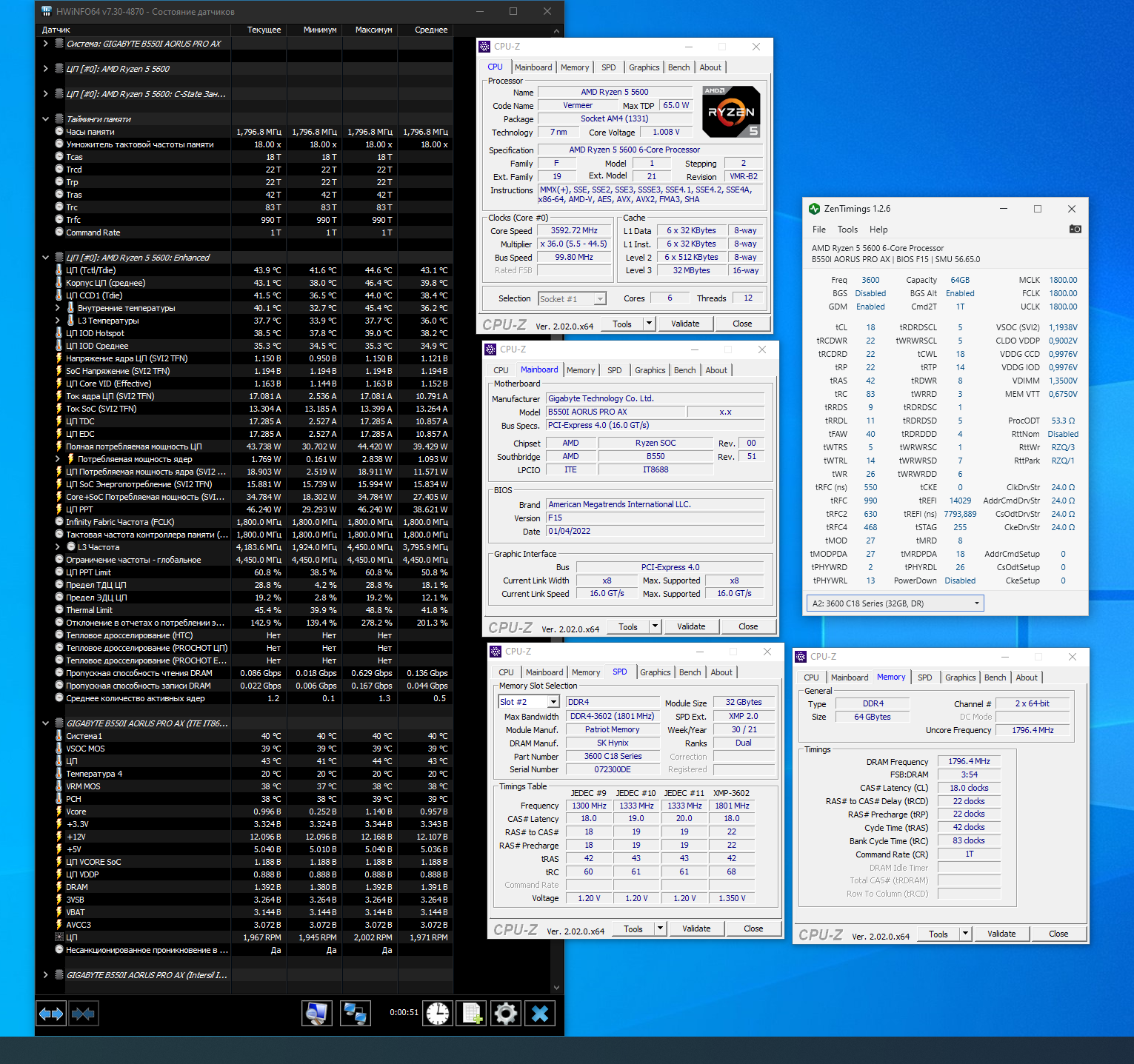The image size is (1134, 1064).
Task: Click Validate in CPU-Z Mainboard window
Action: click(x=691, y=626)
